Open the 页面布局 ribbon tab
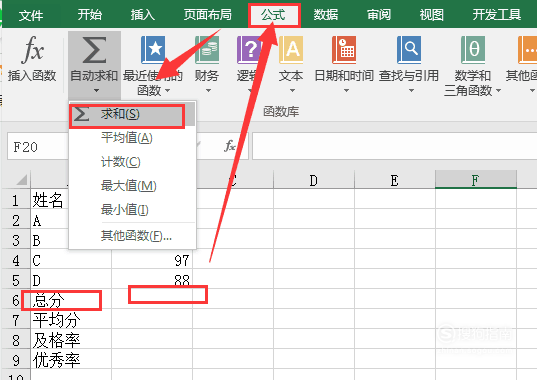The width and height of the screenshot is (537, 380). [208, 15]
